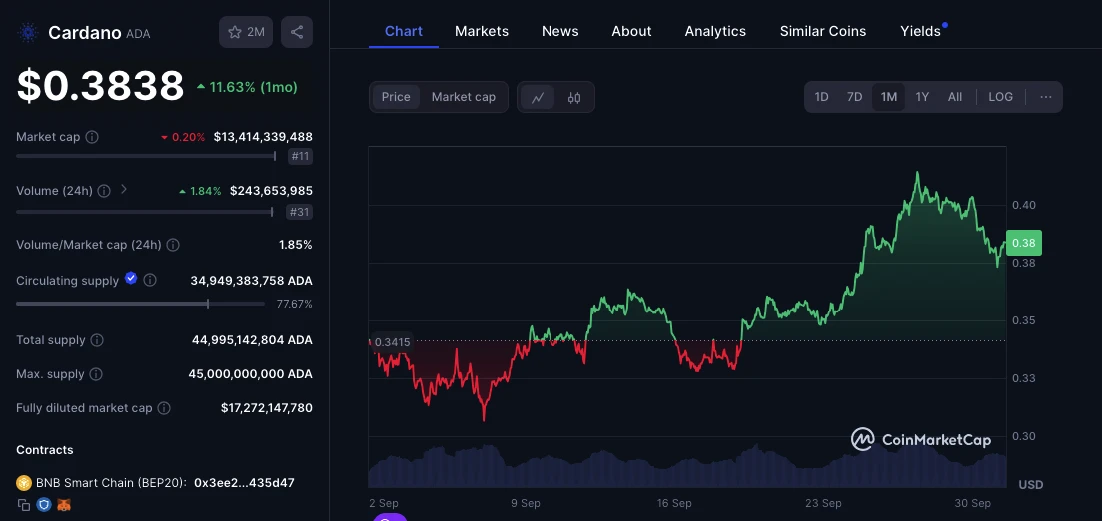Click volume value $243,653,985
Screen dimensions: 1102x521
pyautogui.click(x=271, y=191)
